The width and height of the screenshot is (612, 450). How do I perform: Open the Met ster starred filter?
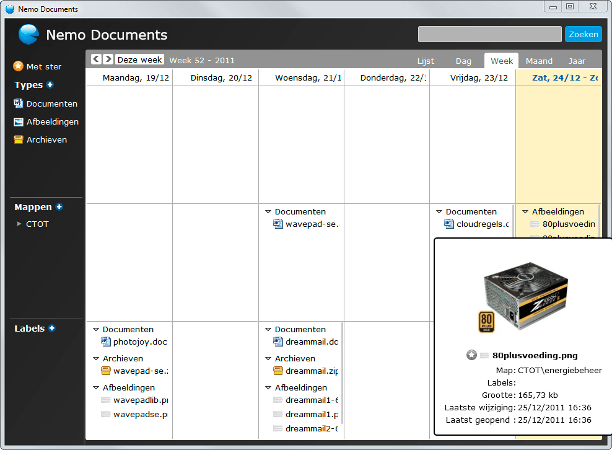44,67
